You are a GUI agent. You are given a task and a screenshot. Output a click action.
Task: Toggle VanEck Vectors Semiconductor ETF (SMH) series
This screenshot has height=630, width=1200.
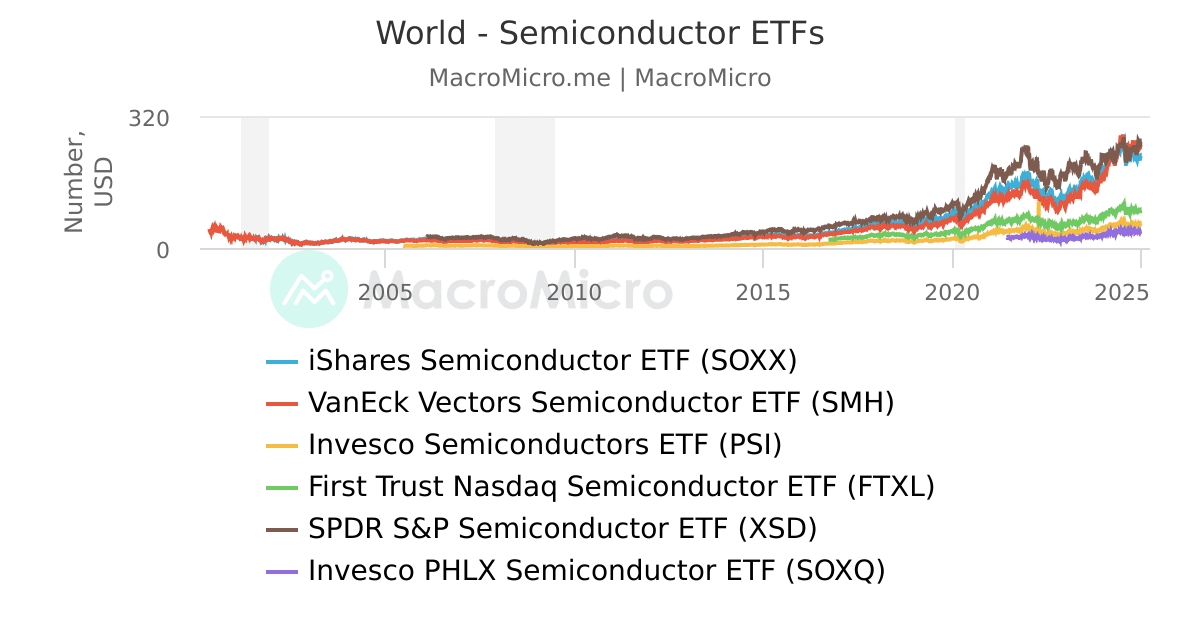(601, 403)
